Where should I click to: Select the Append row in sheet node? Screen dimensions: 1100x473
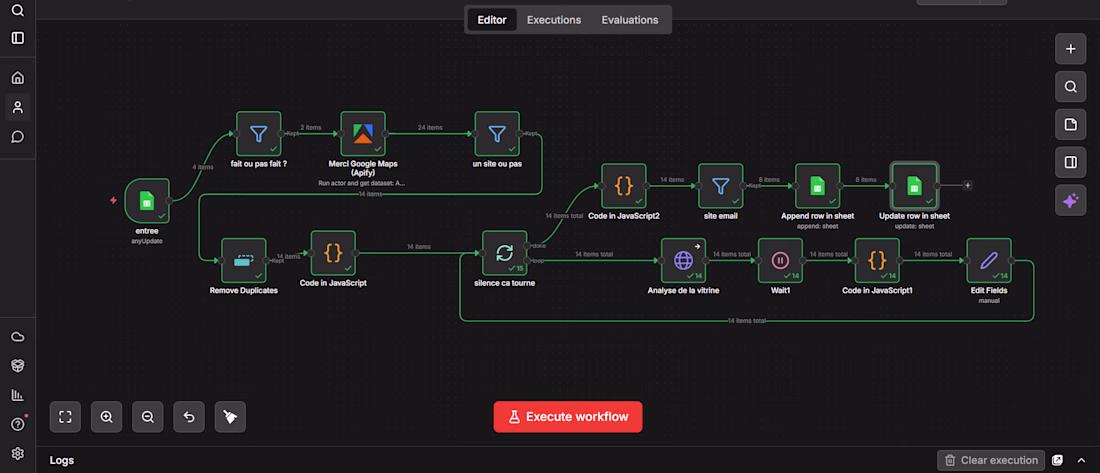[x=817, y=186]
